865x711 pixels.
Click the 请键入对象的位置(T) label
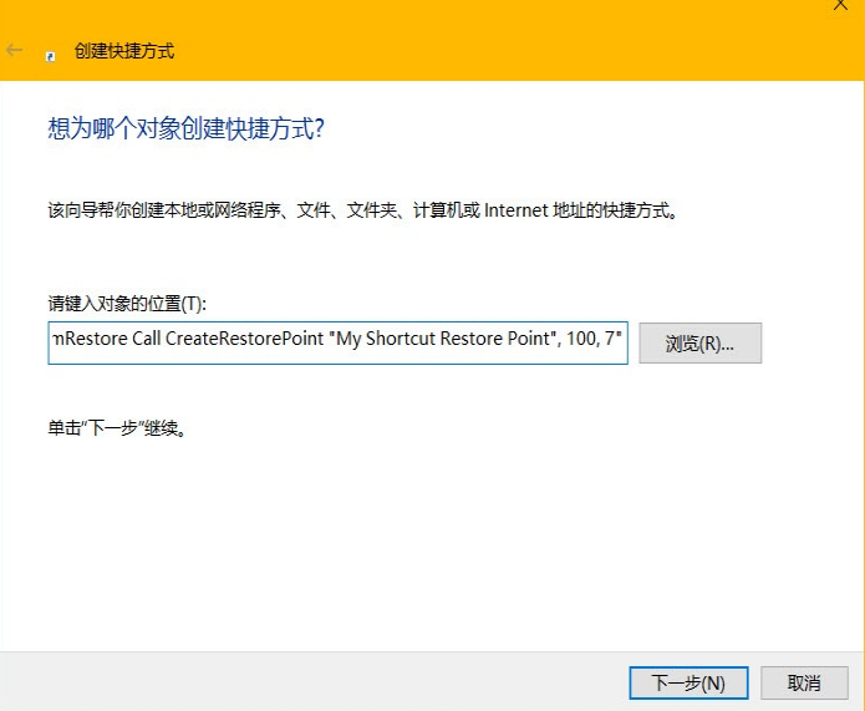pos(127,304)
